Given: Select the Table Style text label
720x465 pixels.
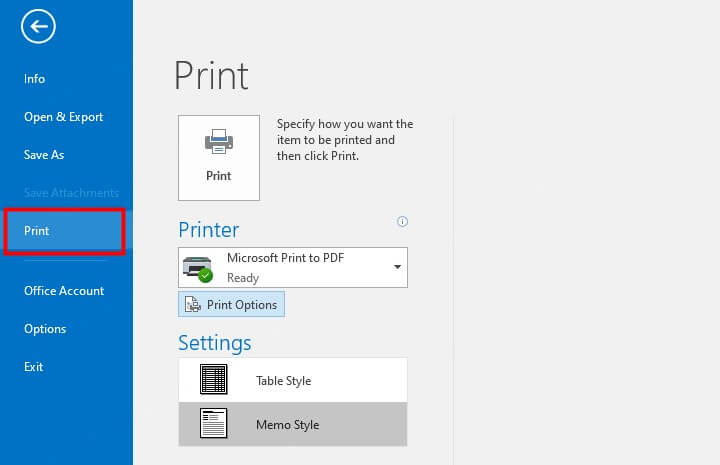Looking at the screenshot, I should tap(283, 381).
